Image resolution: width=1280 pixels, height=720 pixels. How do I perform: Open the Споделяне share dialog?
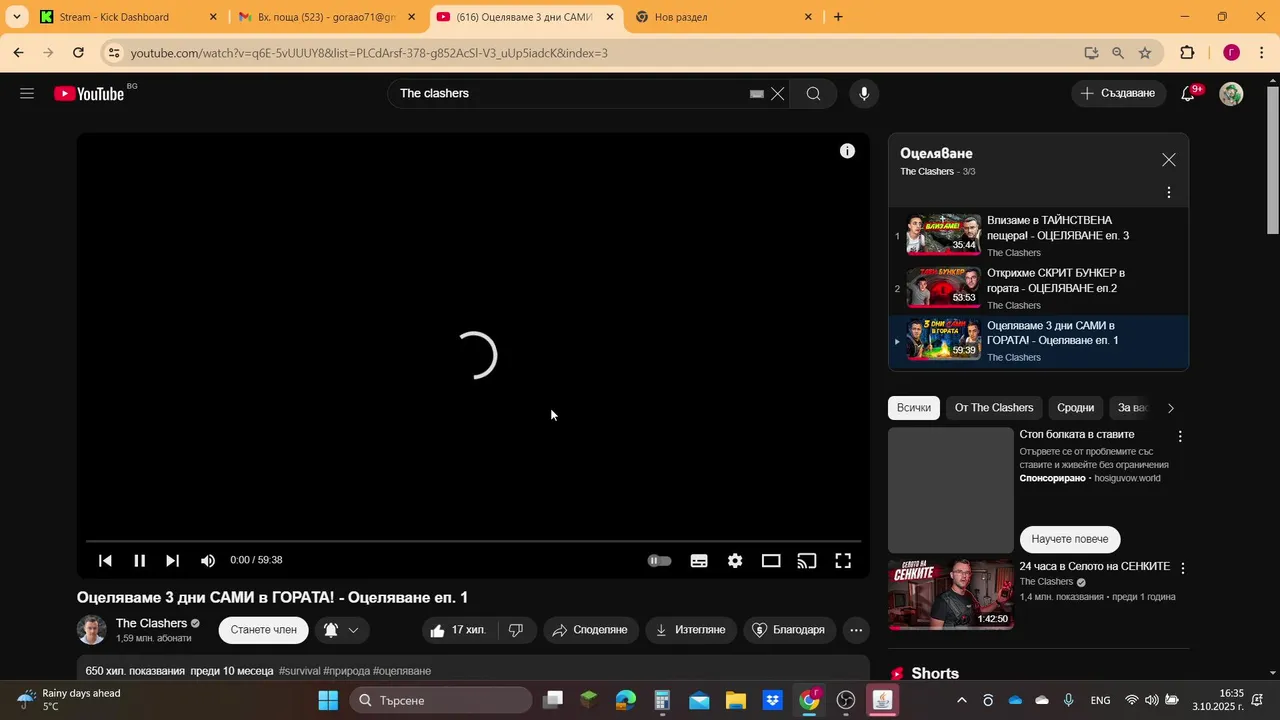591,630
